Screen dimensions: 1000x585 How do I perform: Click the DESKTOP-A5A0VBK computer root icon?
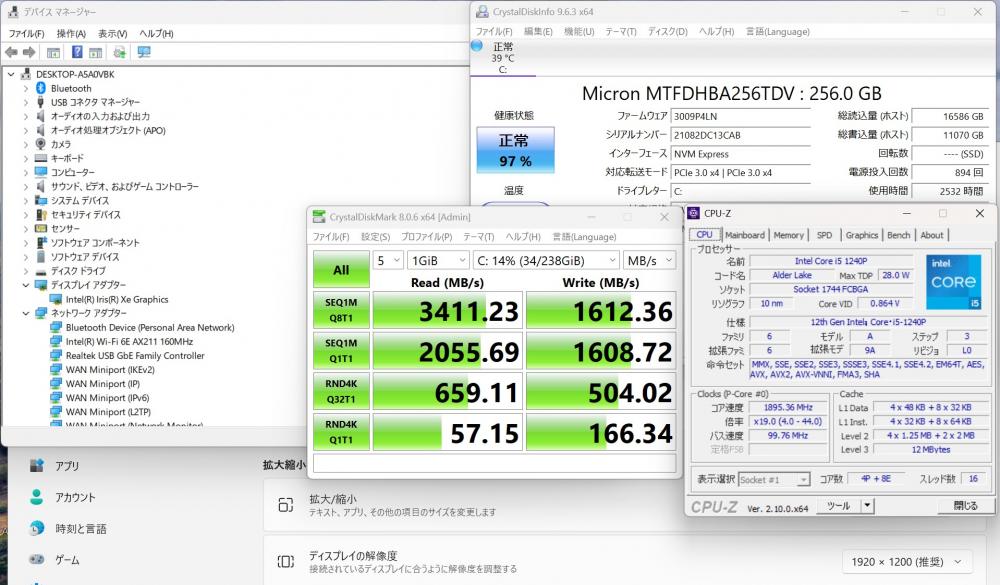tap(26, 74)
